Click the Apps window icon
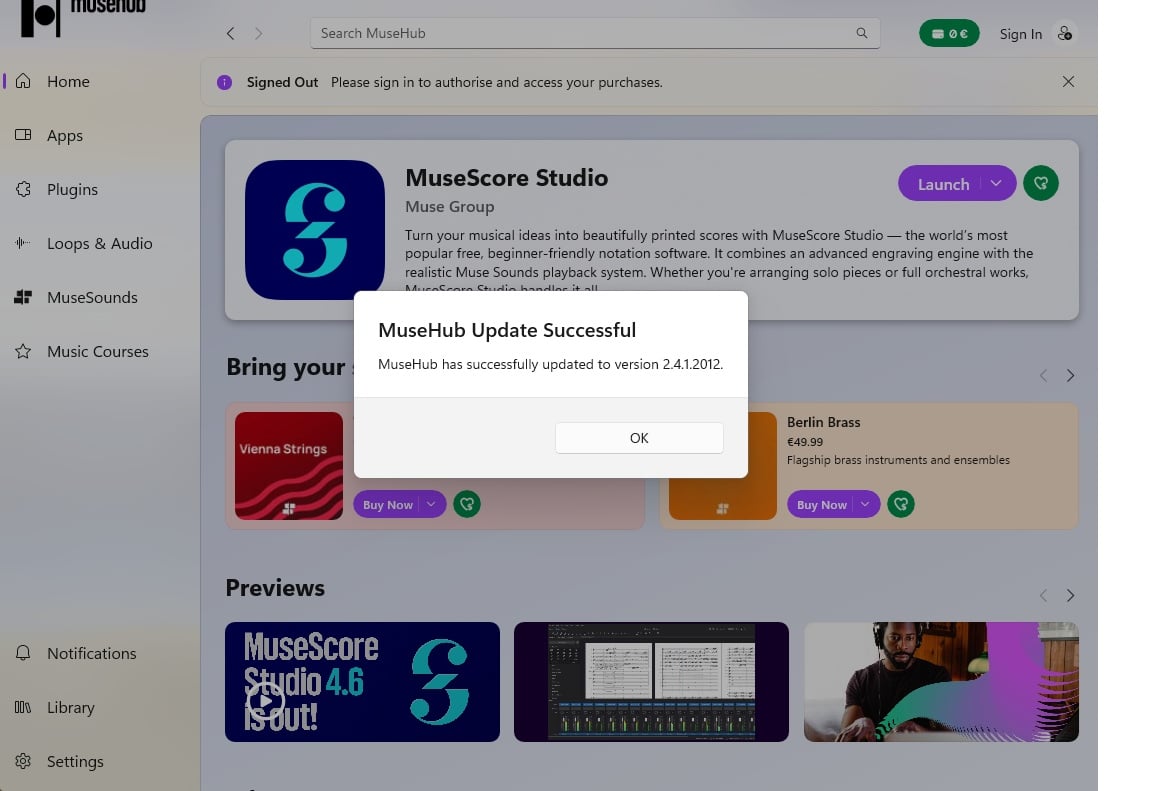 [x=23, y=134]
